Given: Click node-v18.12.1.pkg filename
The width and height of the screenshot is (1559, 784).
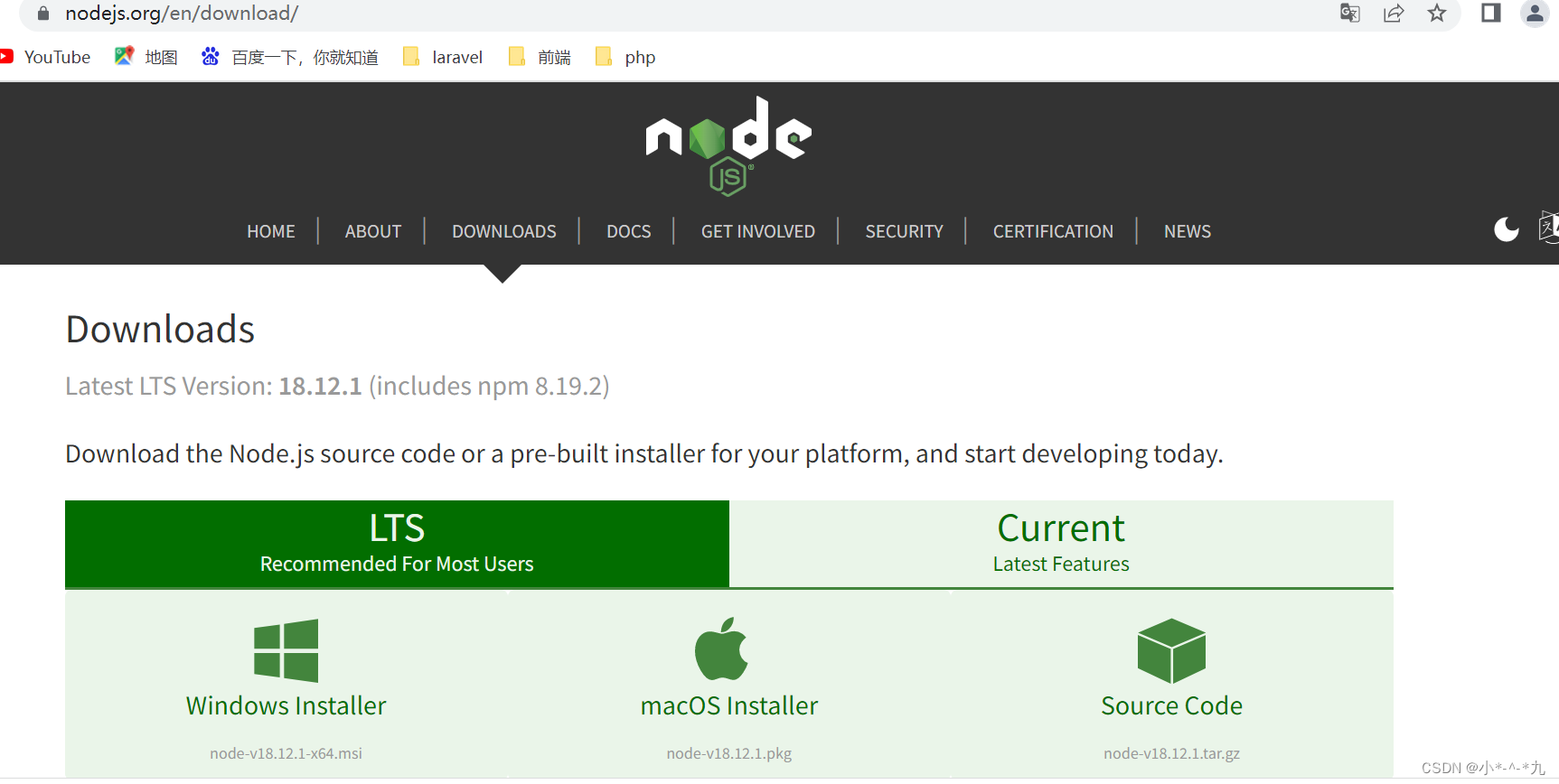Looking at the screenshot, I should coord(729,753).
